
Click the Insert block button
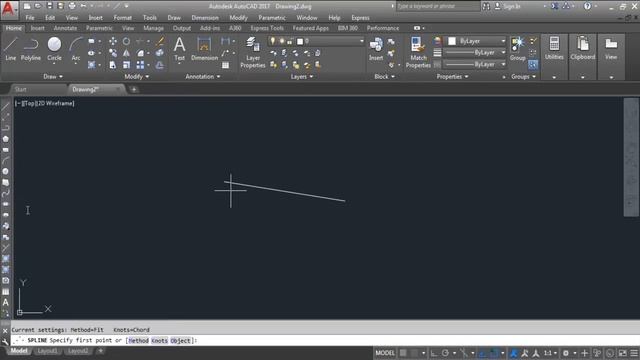tap(376, 49)
